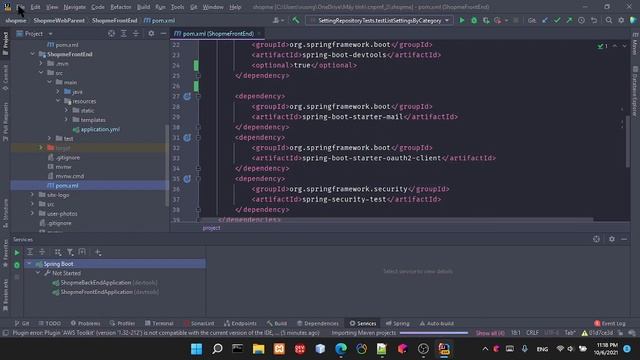Collapse all services in Services toolbar
The height and width of the screenshot is (360, 640).
point(42,252)
